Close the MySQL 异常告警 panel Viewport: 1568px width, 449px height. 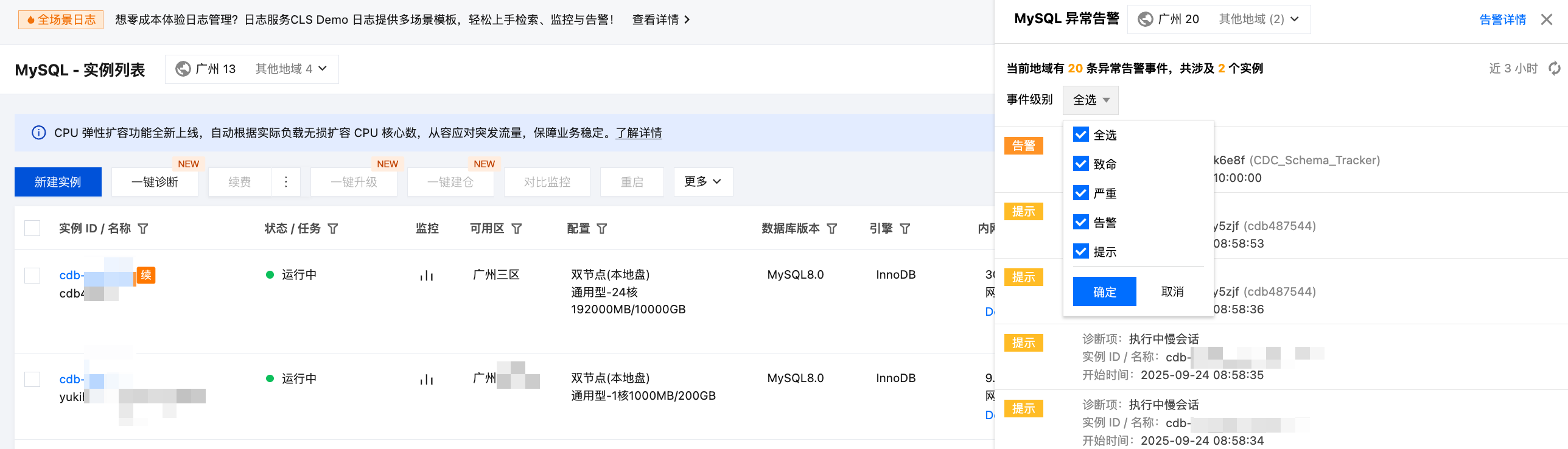point(1547,19)
